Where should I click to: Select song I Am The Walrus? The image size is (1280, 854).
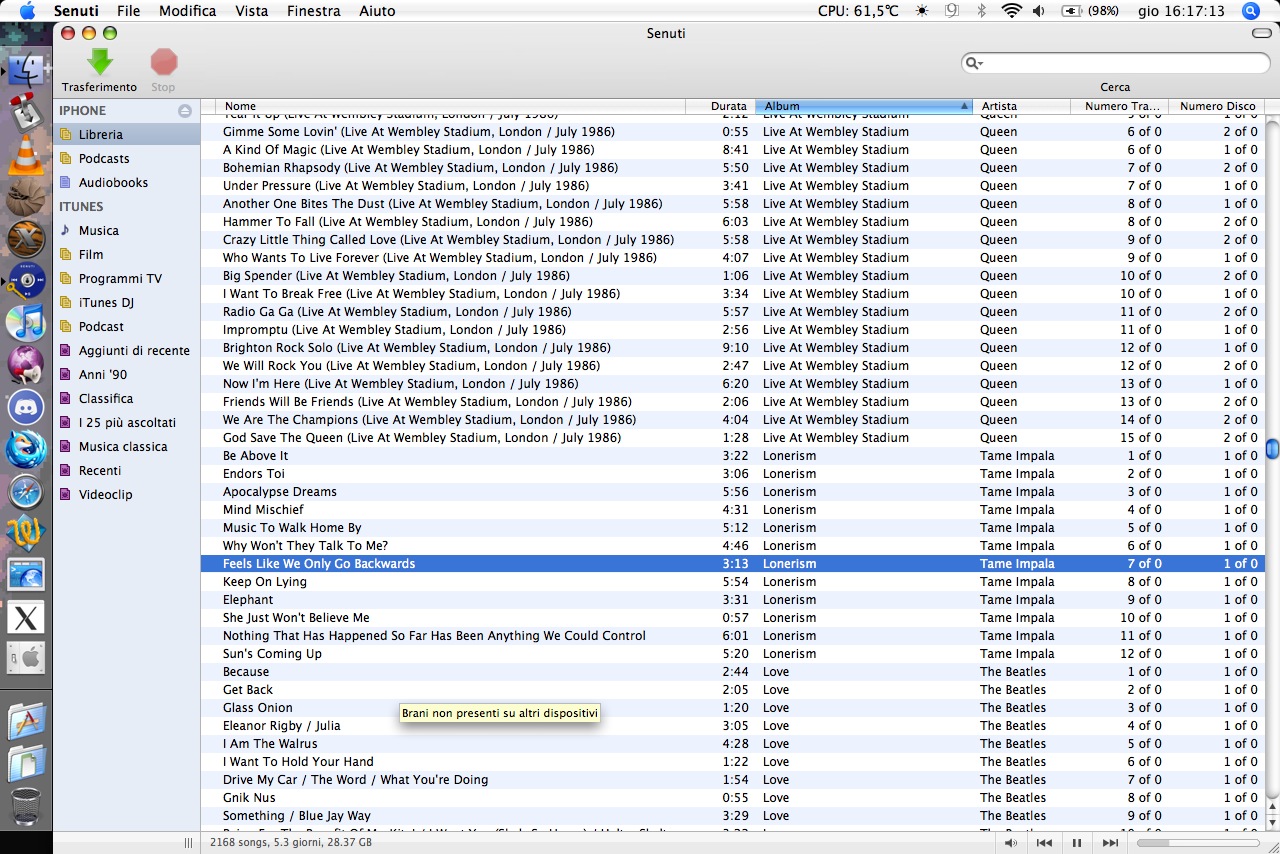tap(733, 744)
